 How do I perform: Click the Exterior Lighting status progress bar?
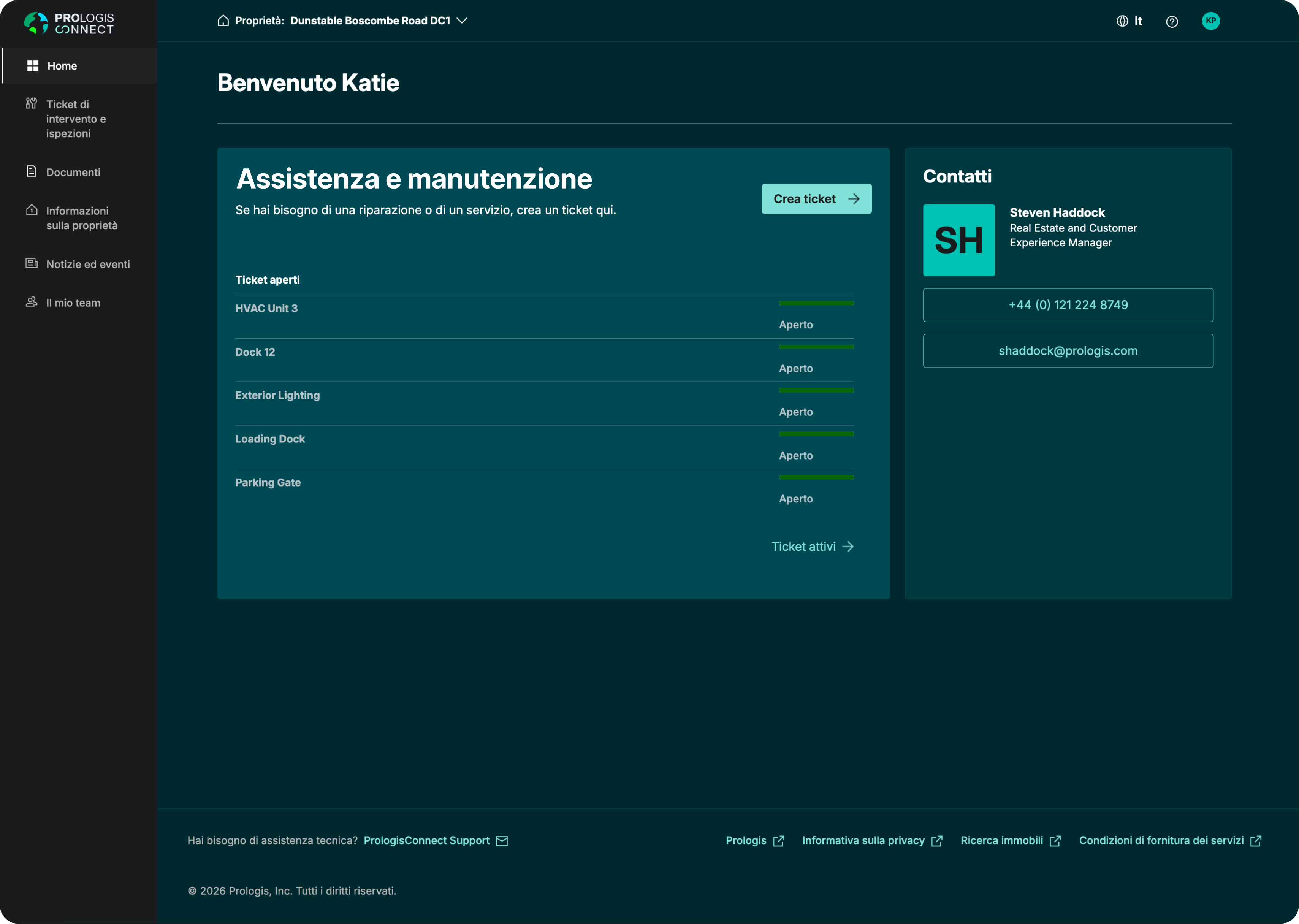(816, 390)
